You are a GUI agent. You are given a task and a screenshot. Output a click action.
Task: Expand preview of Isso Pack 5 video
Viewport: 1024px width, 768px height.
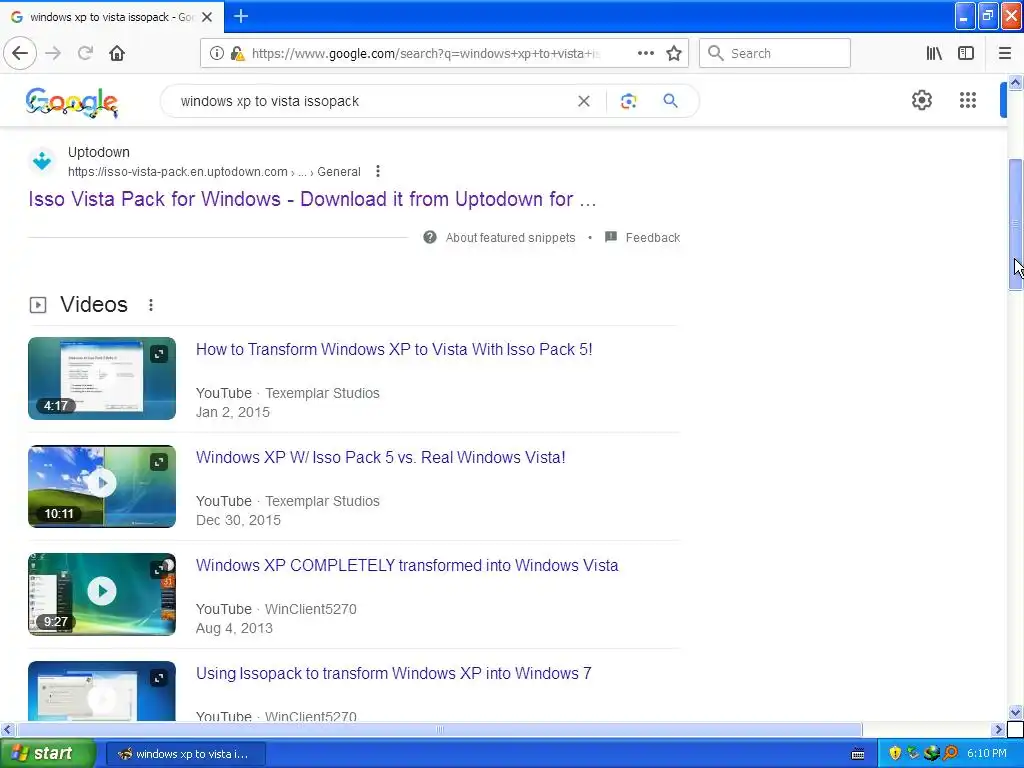[x=159, y=354]
